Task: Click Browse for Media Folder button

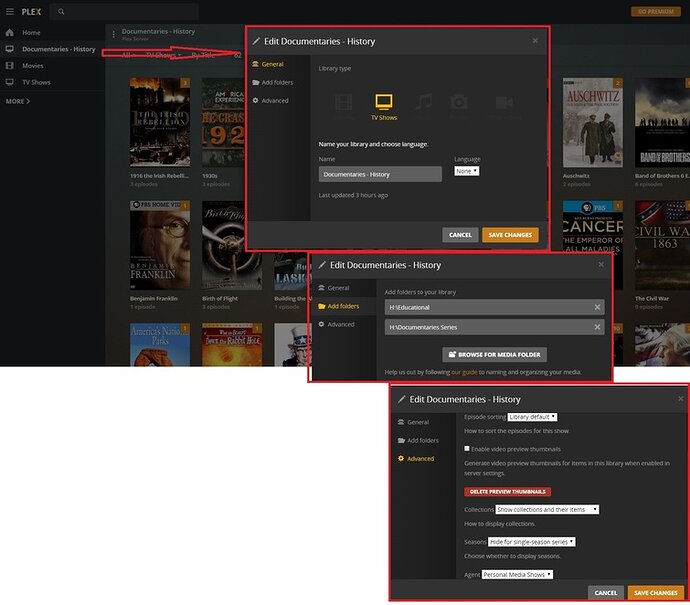Action: point(495,355)
